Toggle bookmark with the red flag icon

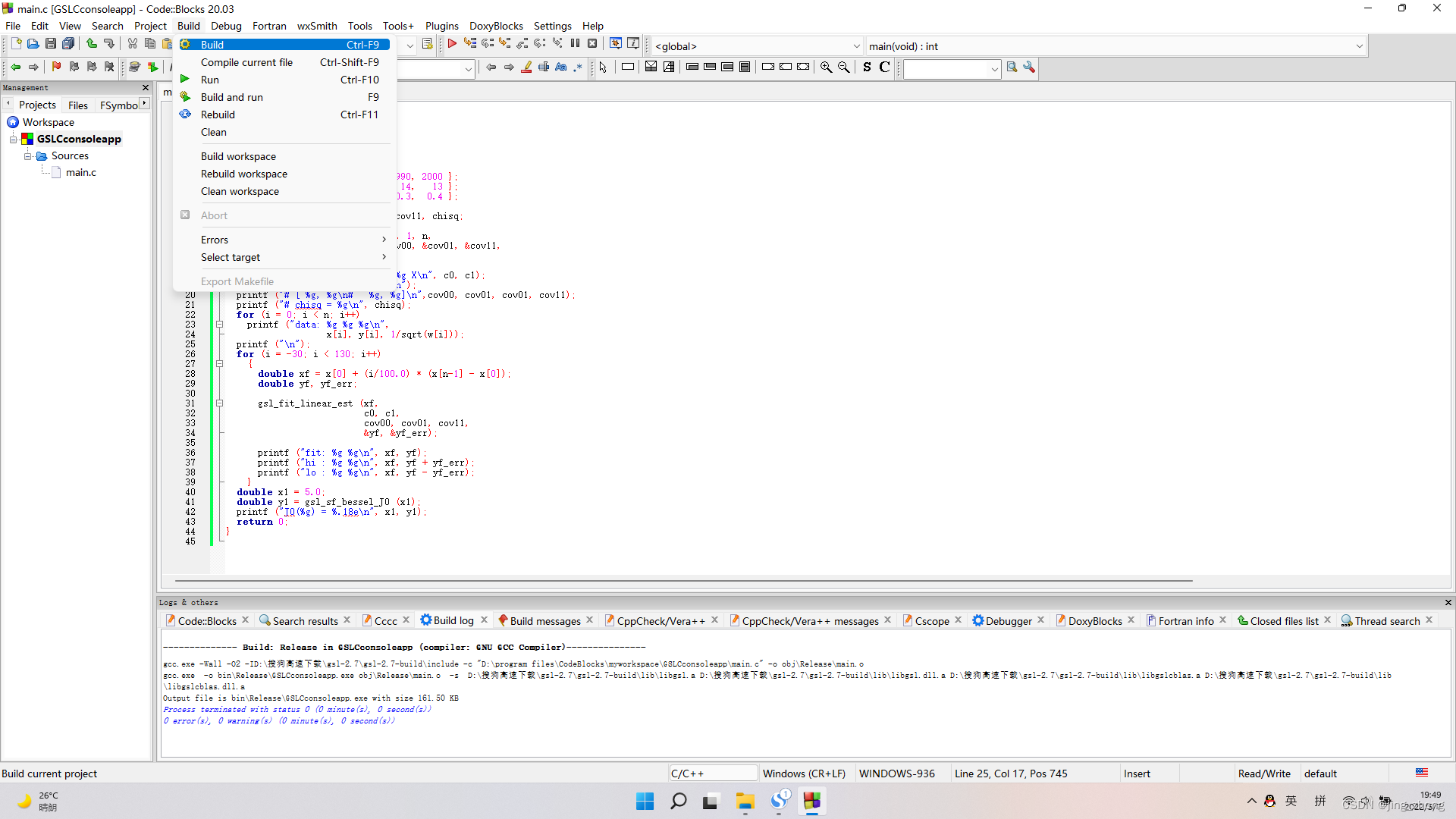(x=56, y=67)
